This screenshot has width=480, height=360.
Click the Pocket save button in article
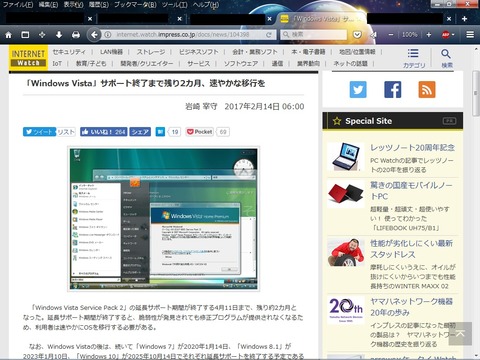click(200, 132)
